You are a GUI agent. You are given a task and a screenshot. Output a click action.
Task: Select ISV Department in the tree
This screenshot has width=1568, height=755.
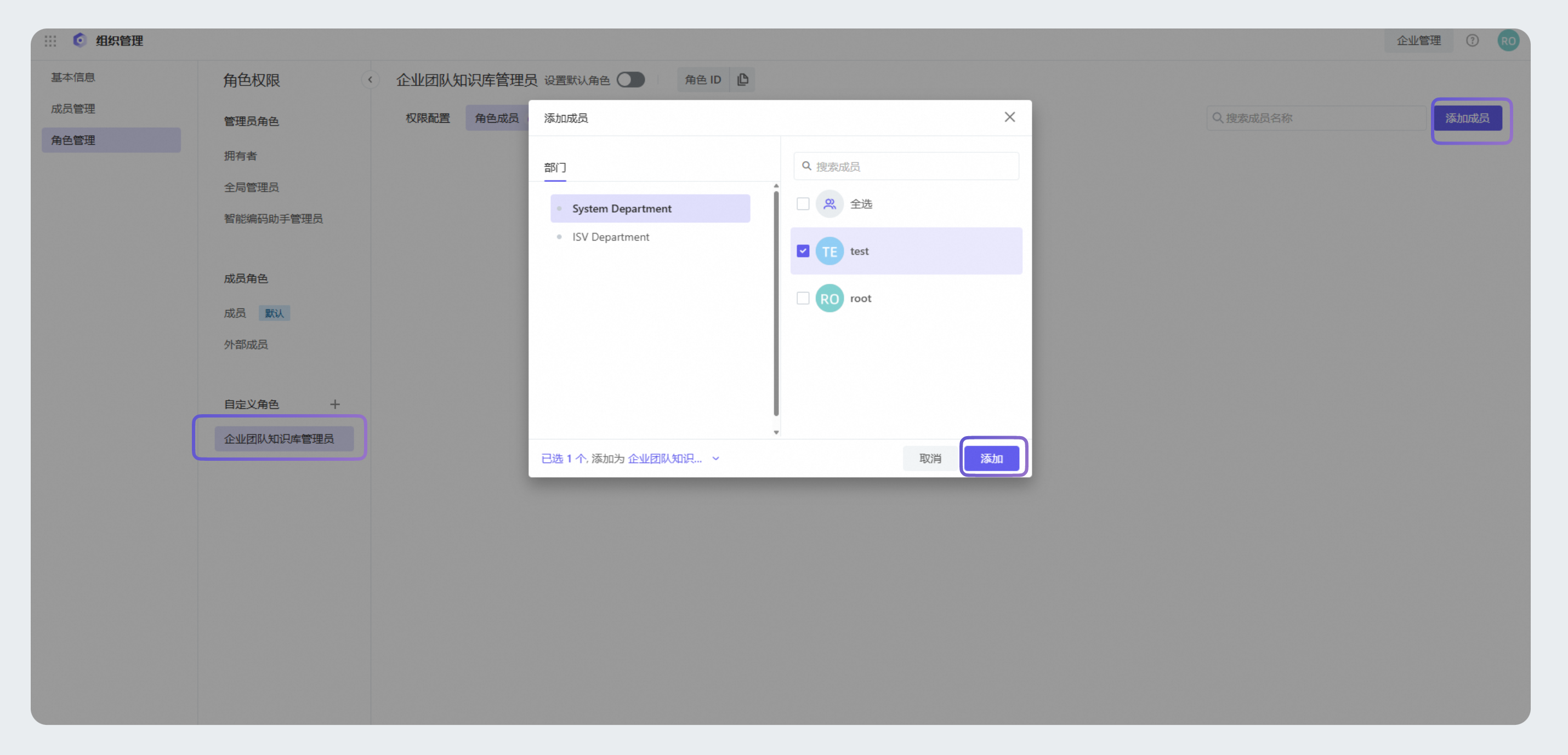611,237
